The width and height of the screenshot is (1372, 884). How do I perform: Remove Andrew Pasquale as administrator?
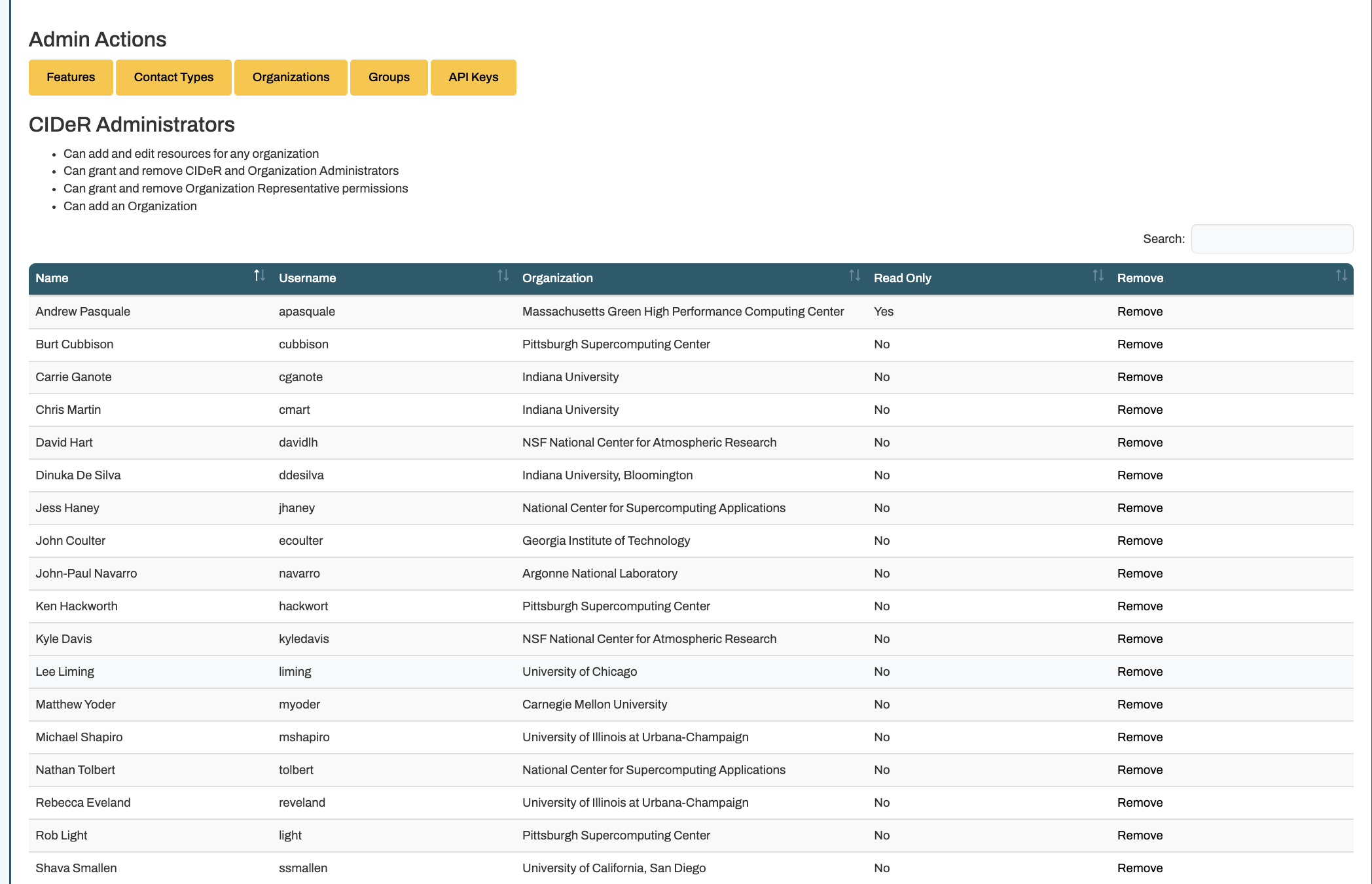[x=1140, y=312]
